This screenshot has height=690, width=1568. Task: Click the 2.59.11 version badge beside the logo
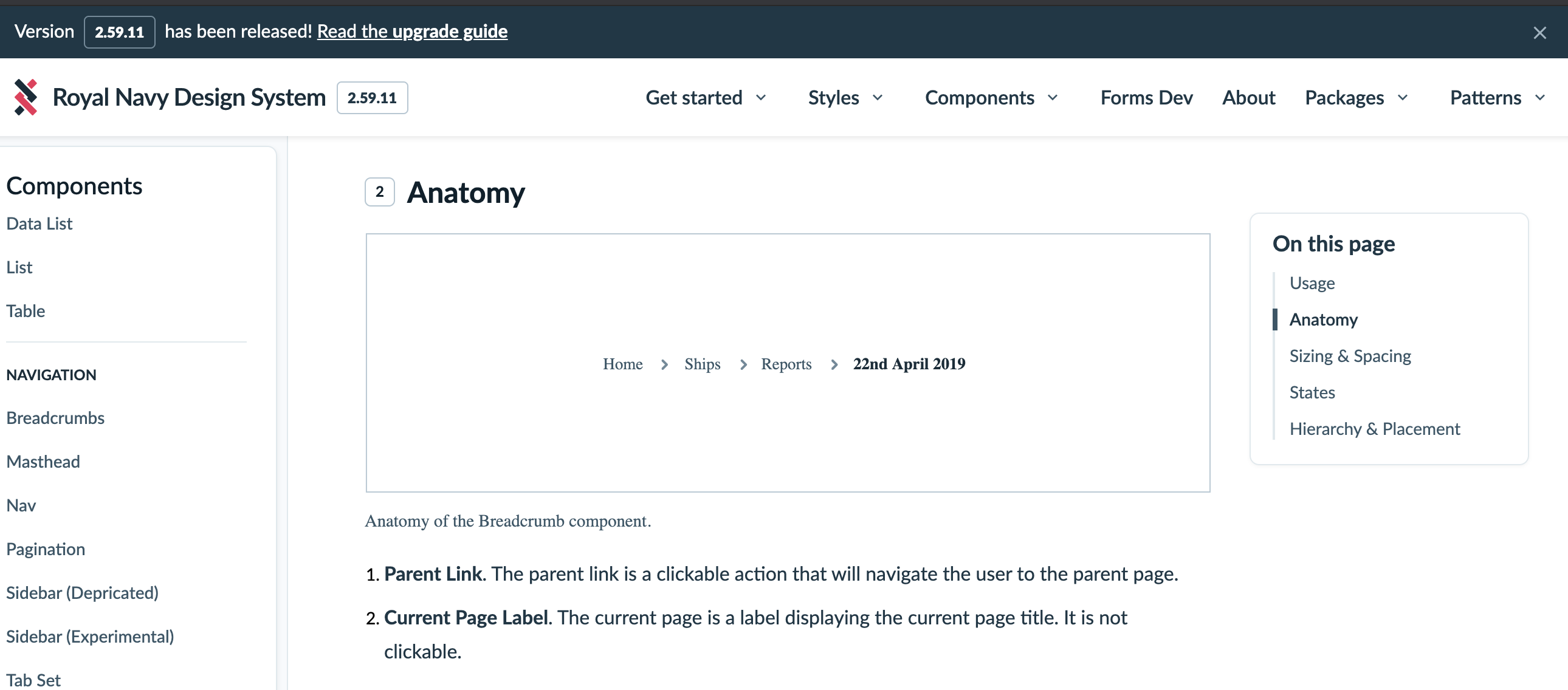(x=372, y=97)
